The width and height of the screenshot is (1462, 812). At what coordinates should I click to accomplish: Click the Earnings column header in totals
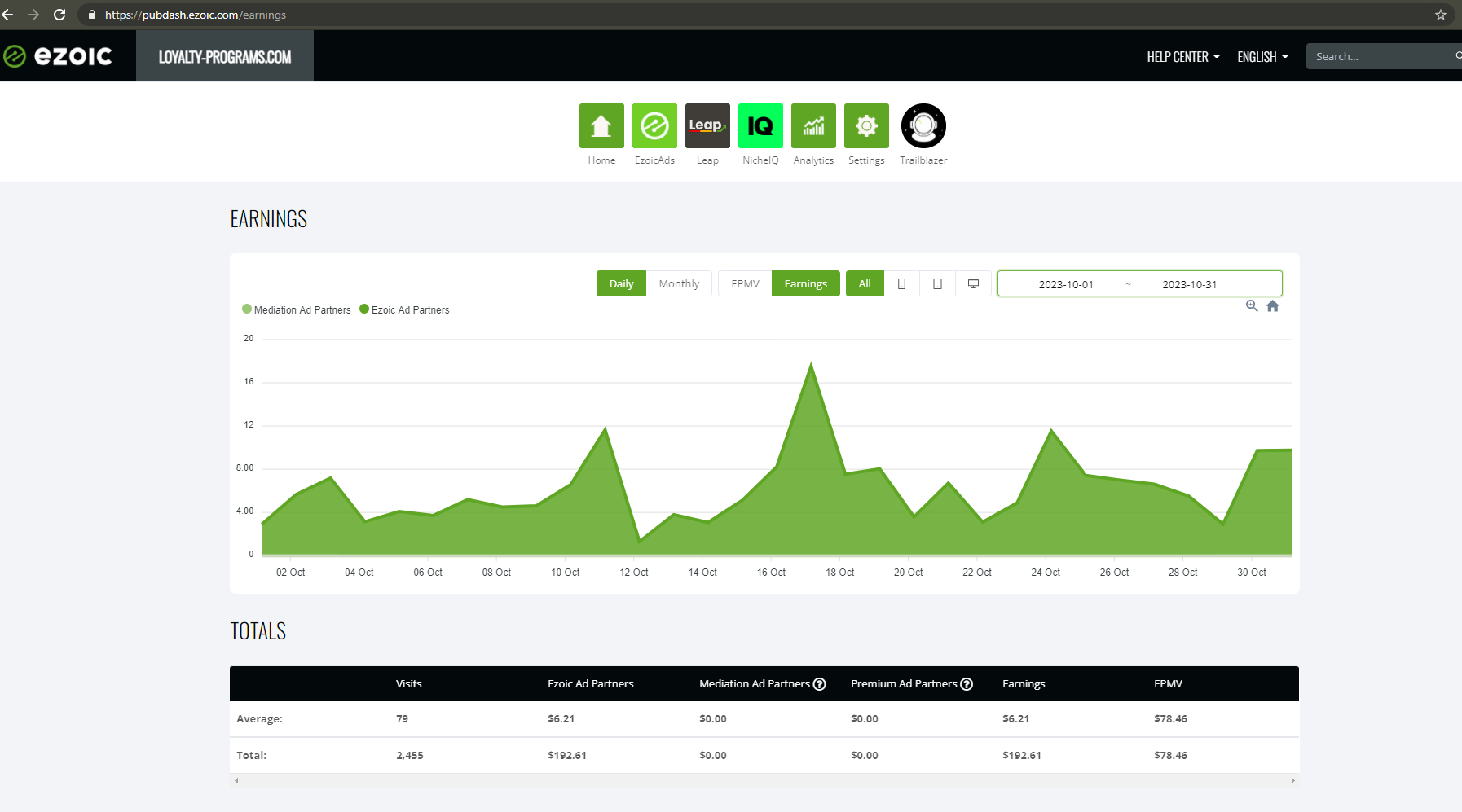coord(1024,684)
